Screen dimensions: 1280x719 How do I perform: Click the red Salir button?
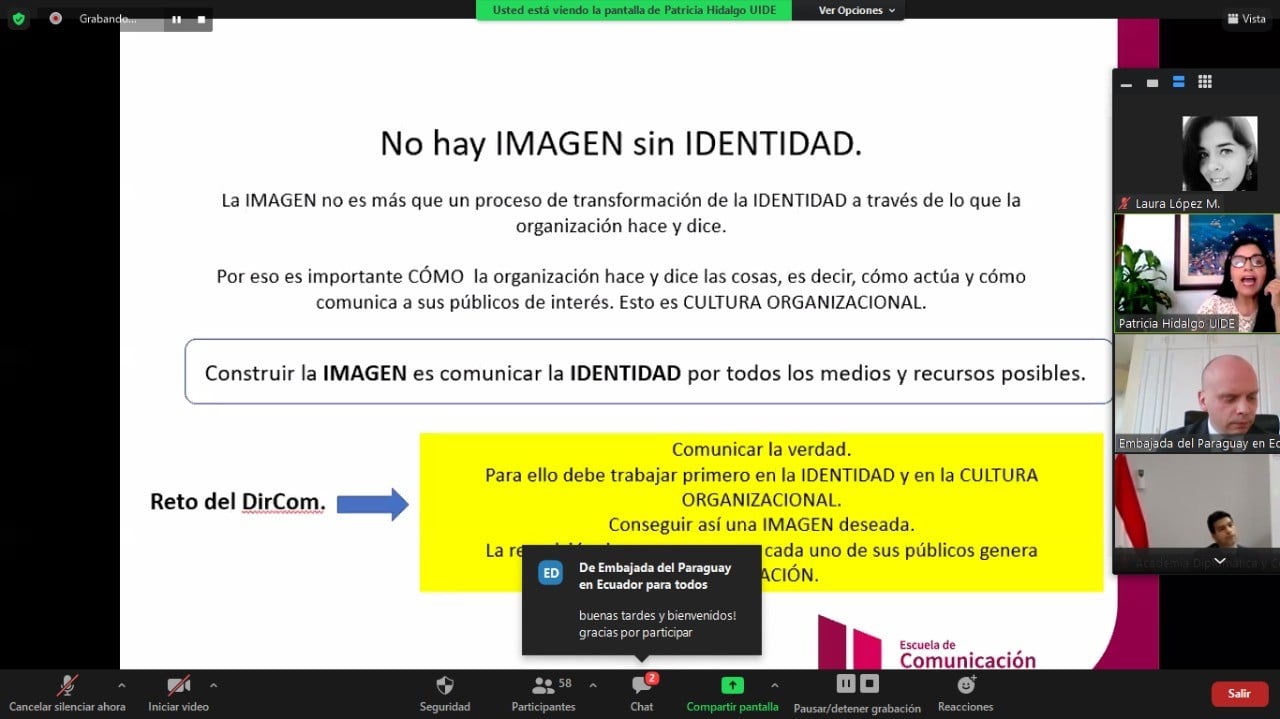1239,693
